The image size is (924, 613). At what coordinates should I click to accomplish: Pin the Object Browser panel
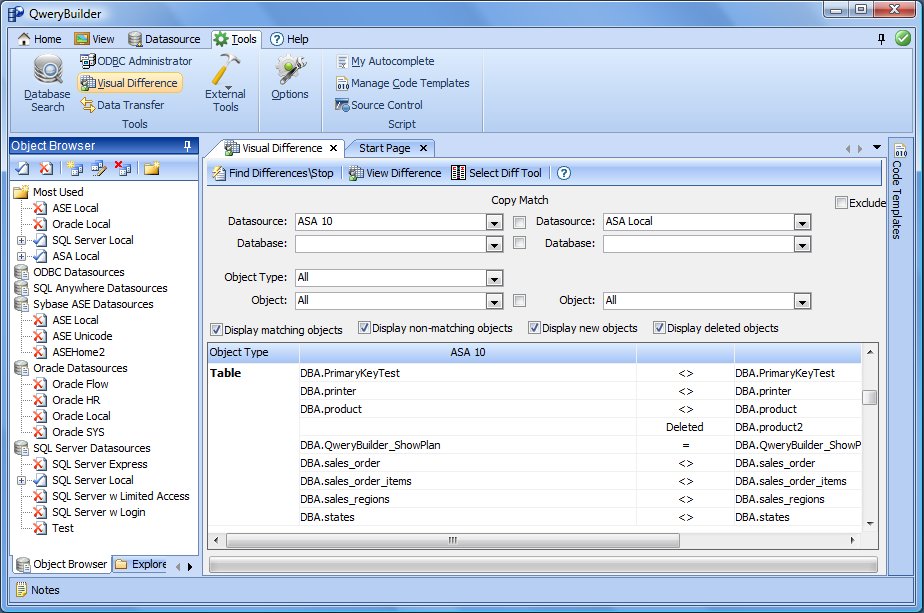[187, 146]
